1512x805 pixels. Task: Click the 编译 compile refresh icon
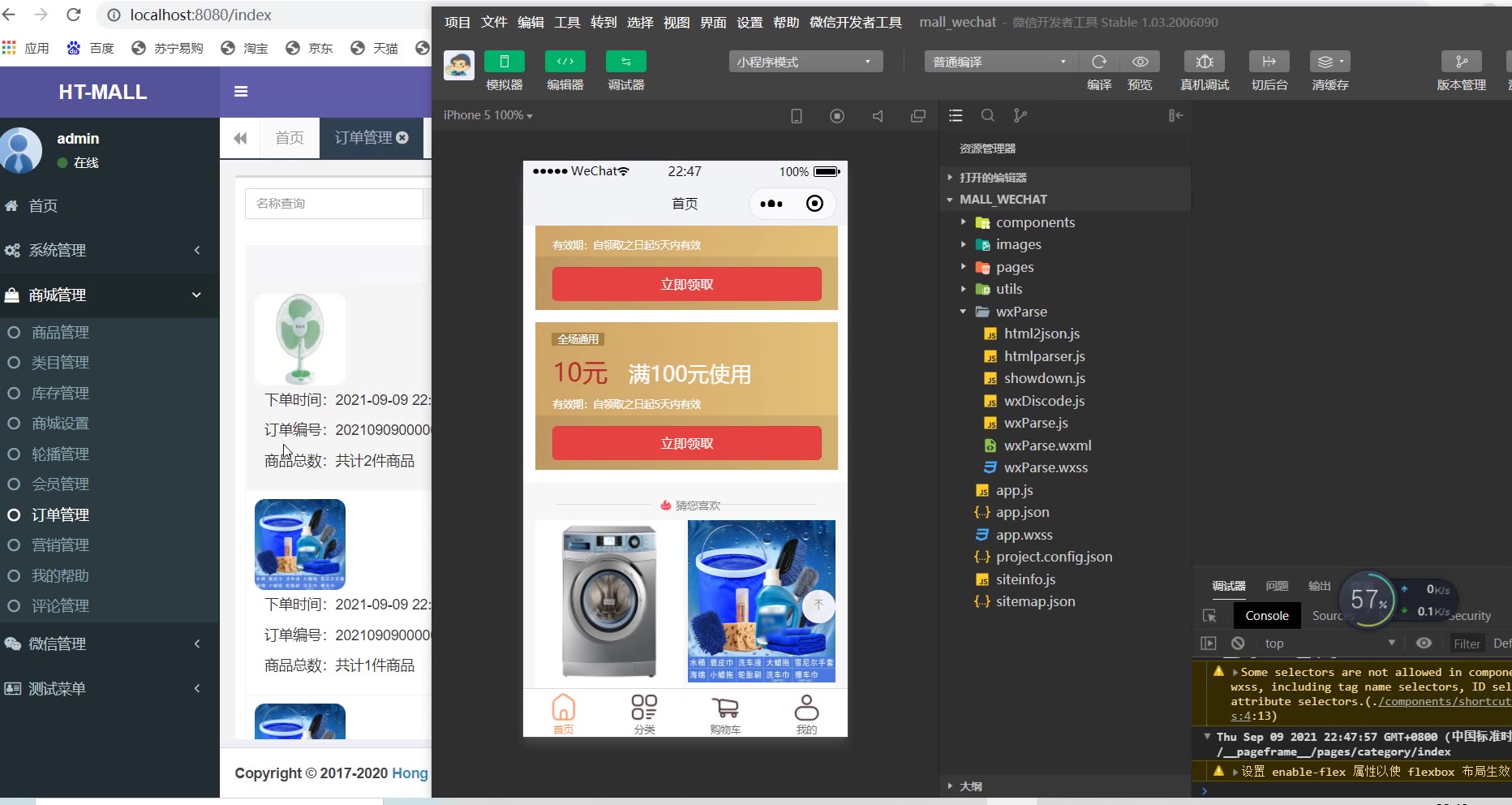1099,62
